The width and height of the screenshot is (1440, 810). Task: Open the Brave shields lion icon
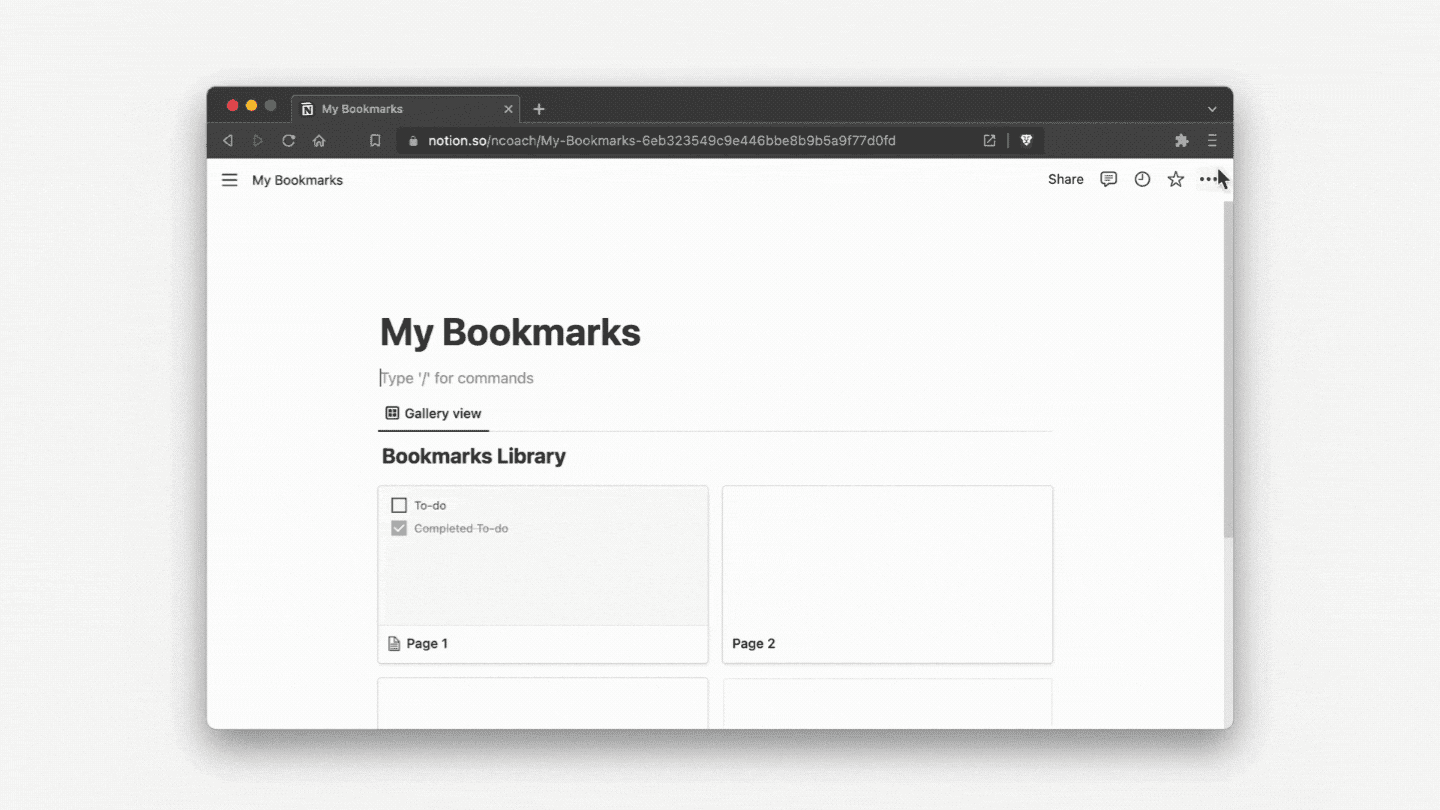coord(1026,141)
